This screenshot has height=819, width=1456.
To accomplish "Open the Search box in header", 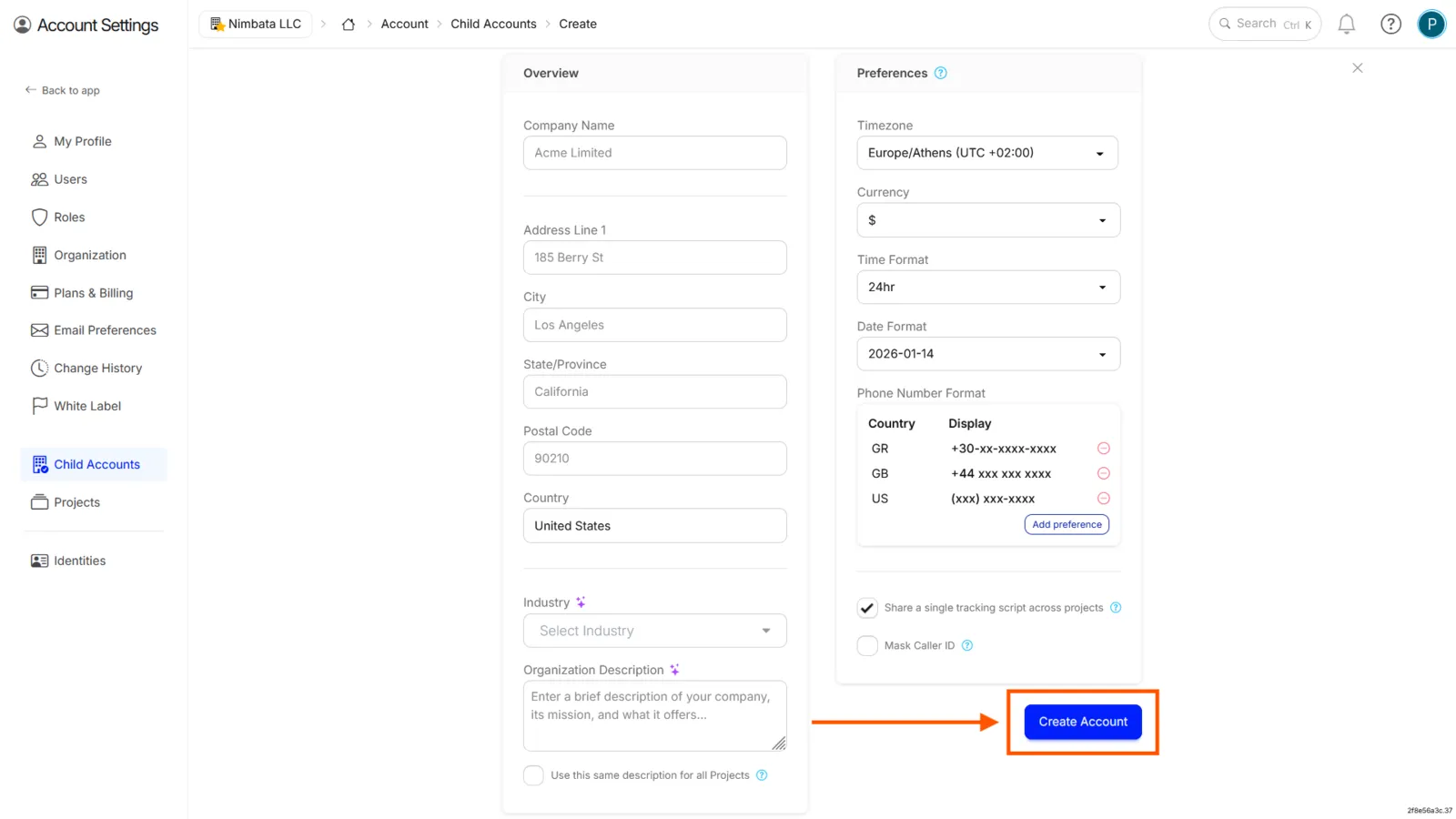I will pos(1265,25).
